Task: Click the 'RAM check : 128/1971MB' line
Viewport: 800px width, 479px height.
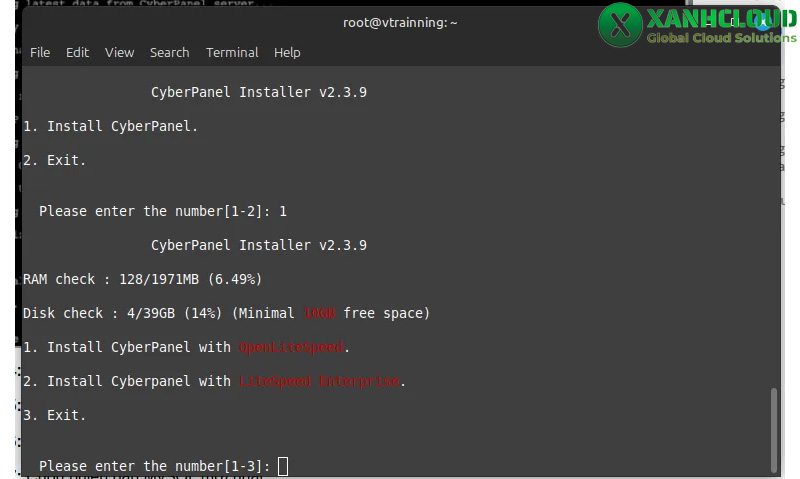Action: (x=142, y=280)
